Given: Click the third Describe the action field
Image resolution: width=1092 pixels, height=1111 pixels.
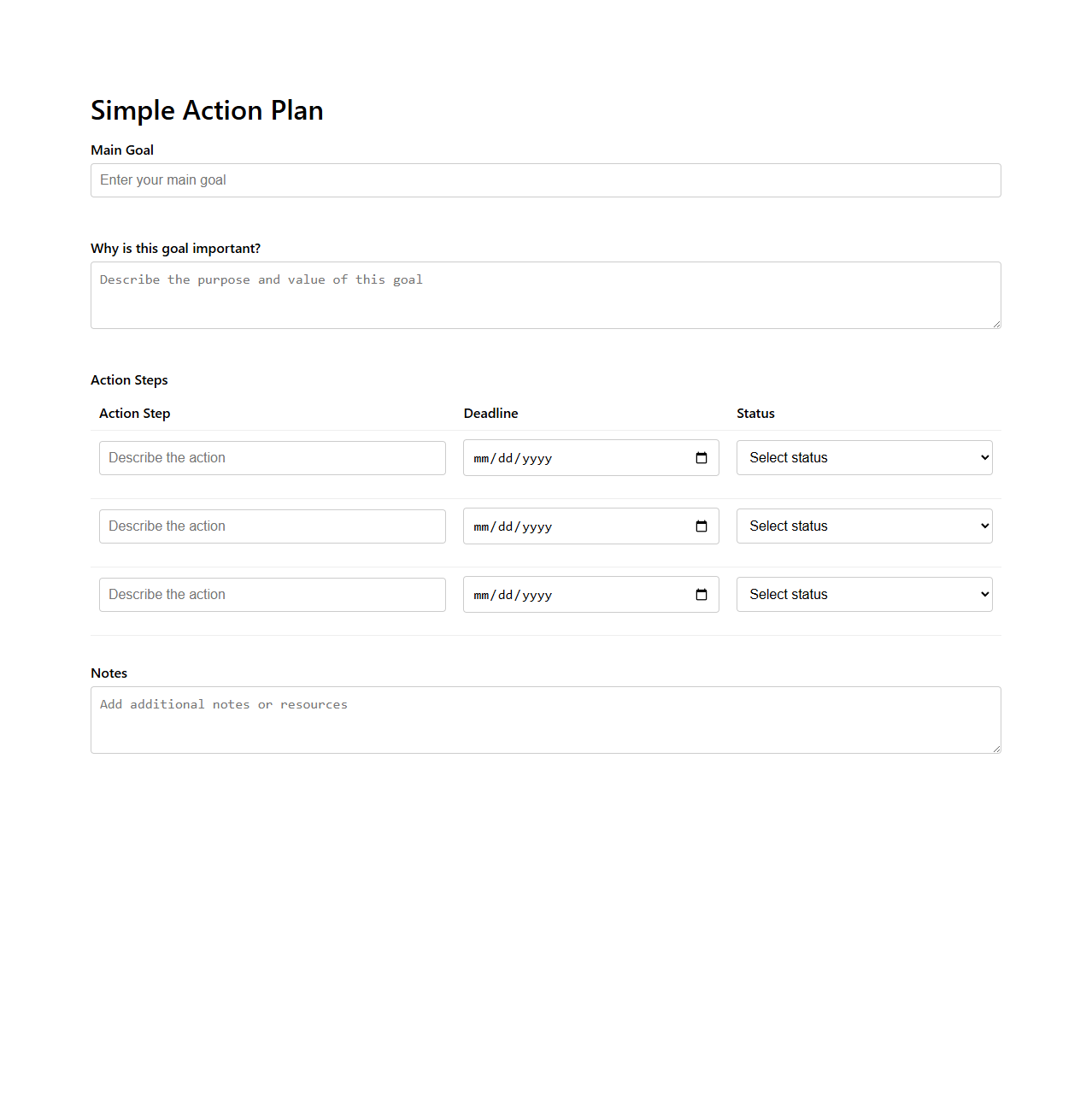Looking at the screenshot, I should tap(272, 594).
